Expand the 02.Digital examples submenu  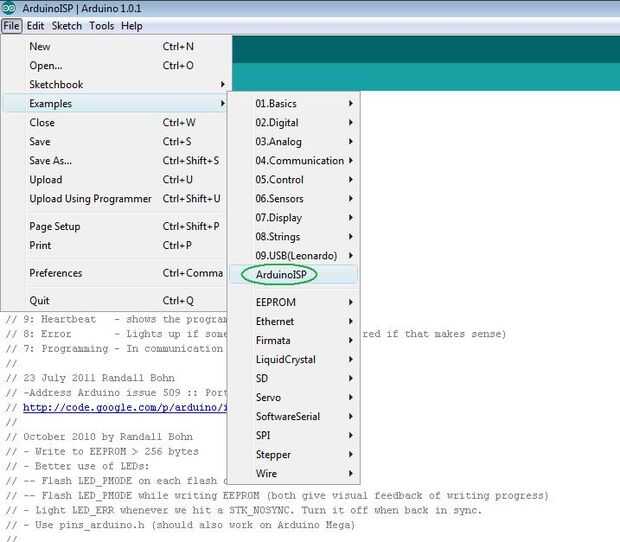pyautogui.click(x=294, y=123)
